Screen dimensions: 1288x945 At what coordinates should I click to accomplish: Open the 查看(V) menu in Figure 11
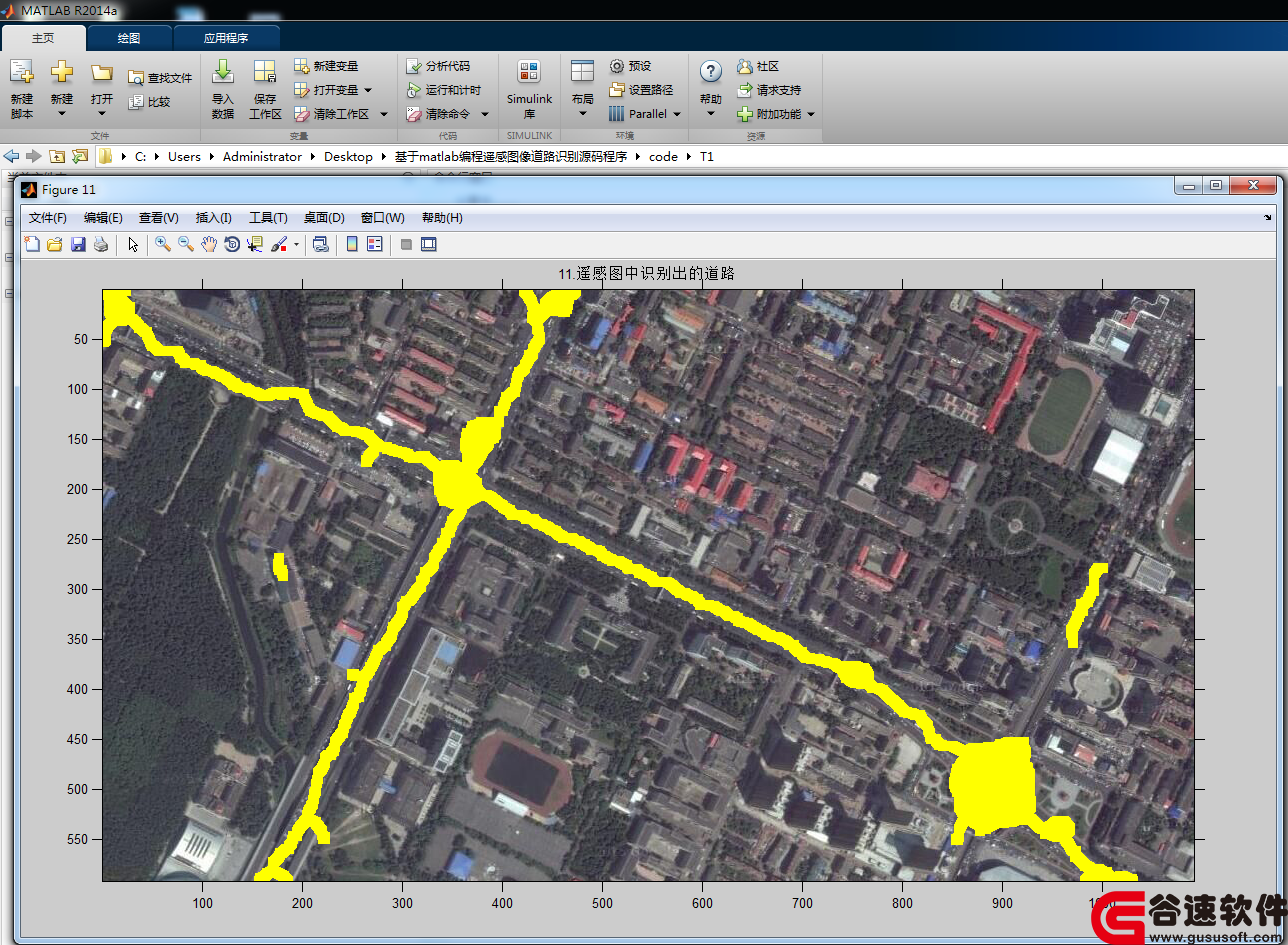(158, 218)
